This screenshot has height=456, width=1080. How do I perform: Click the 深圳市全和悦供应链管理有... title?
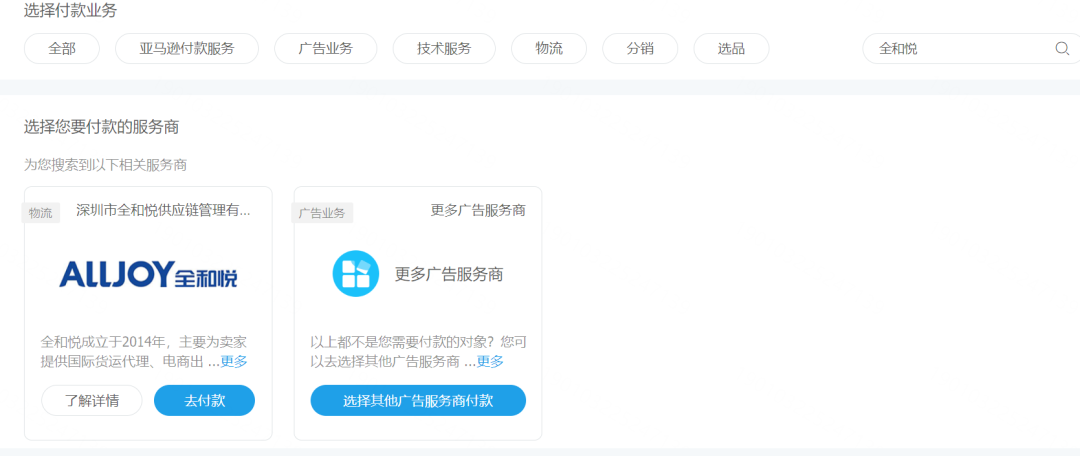(x=163, y=211)
